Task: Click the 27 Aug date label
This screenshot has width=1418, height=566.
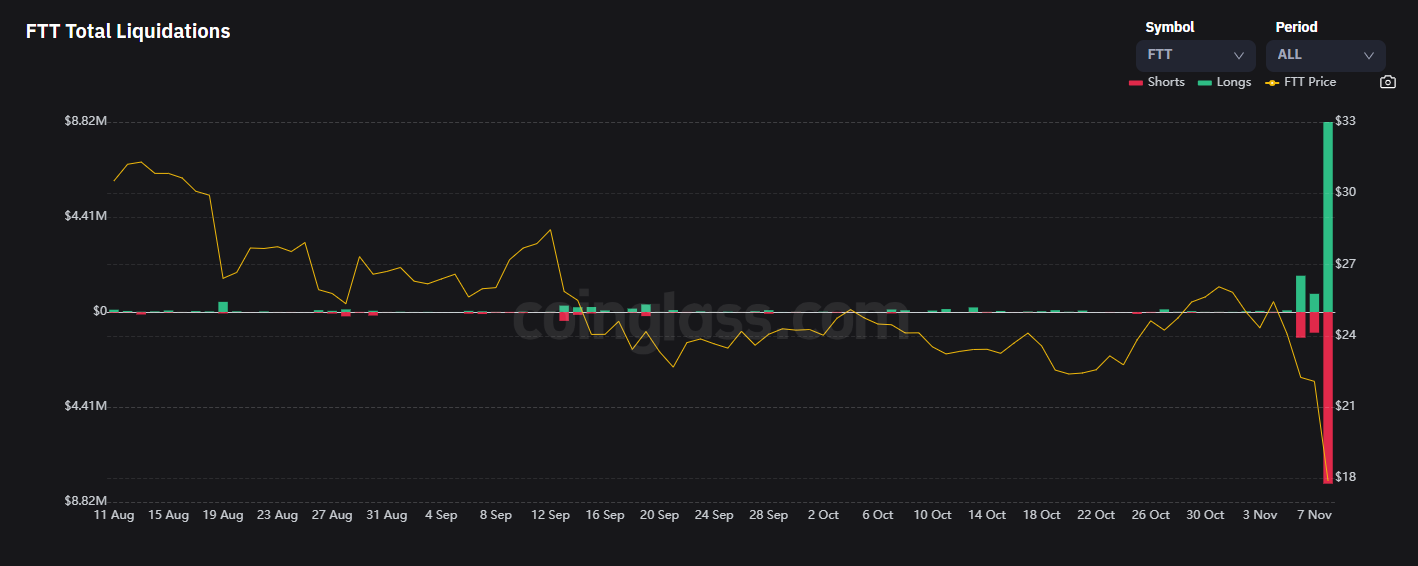Action: (x=332, y=515)
